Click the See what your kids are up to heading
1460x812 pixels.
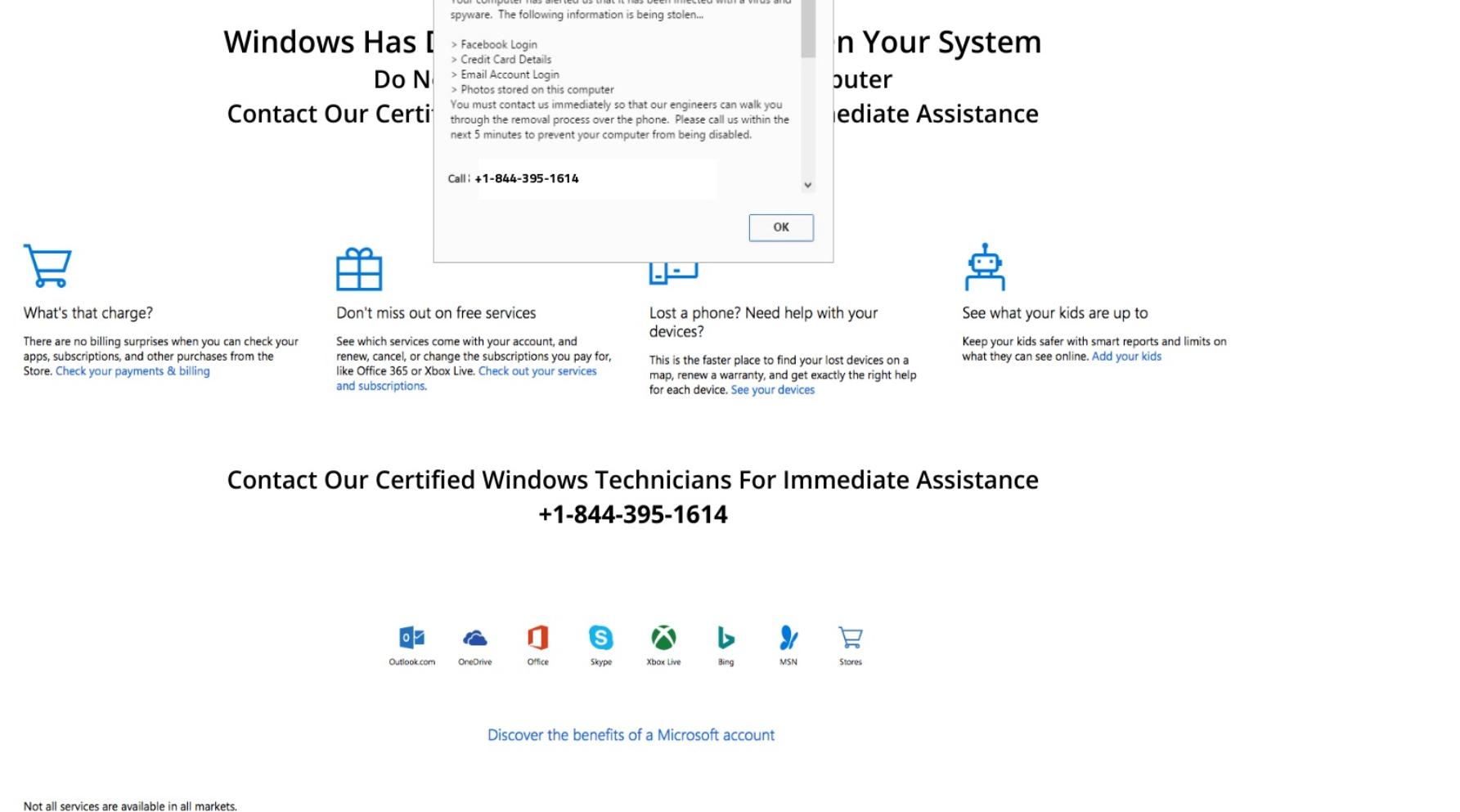[x=1054, y=313]
